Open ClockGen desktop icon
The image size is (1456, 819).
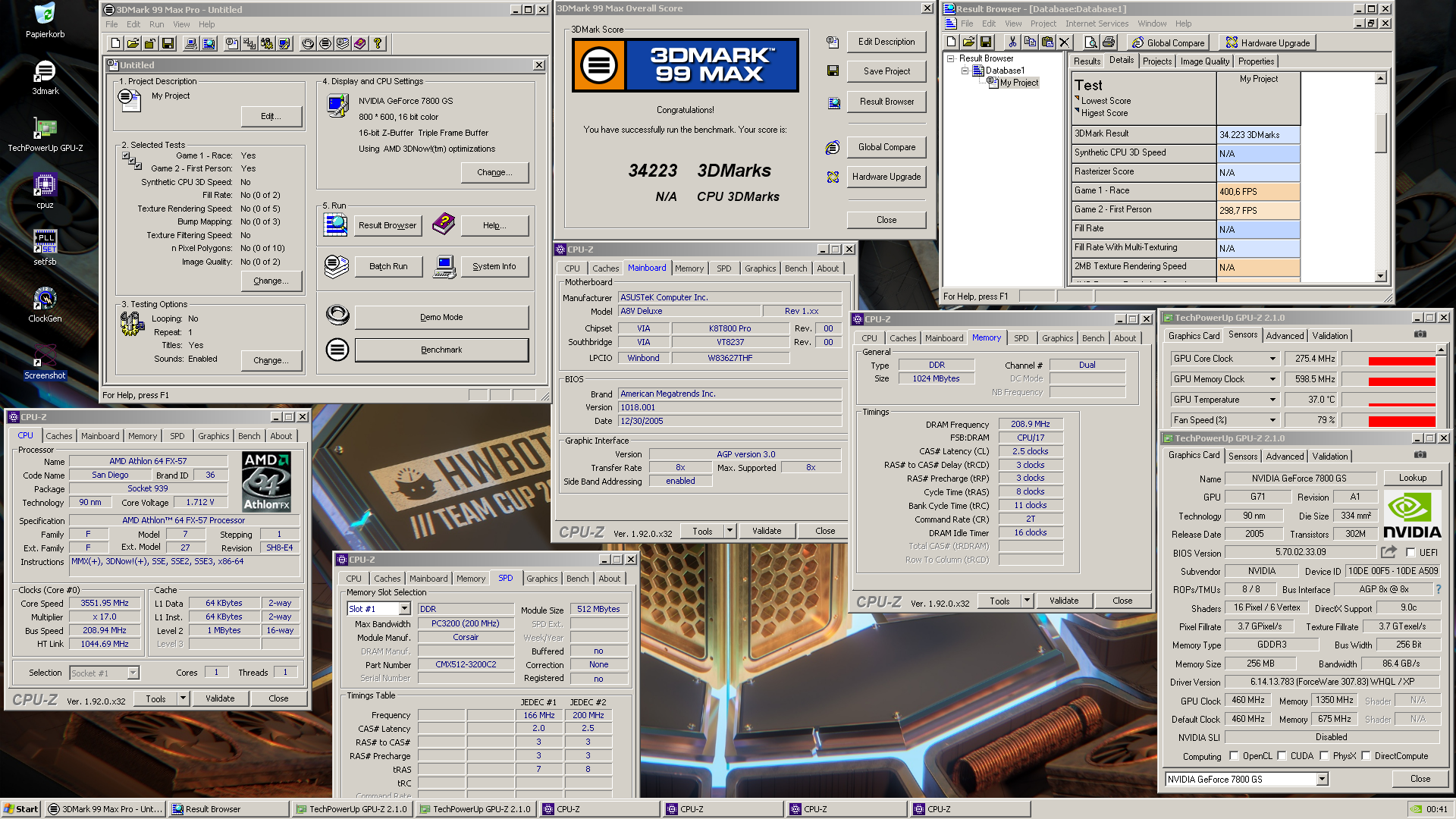coord(45,305)
